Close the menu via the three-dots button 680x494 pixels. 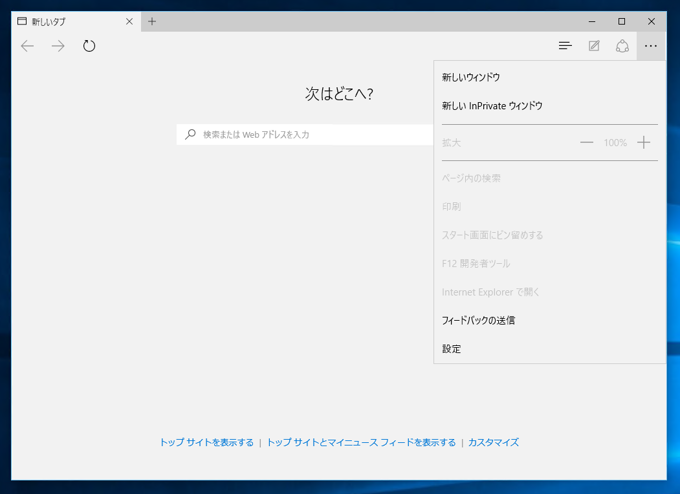click(651, 46)
